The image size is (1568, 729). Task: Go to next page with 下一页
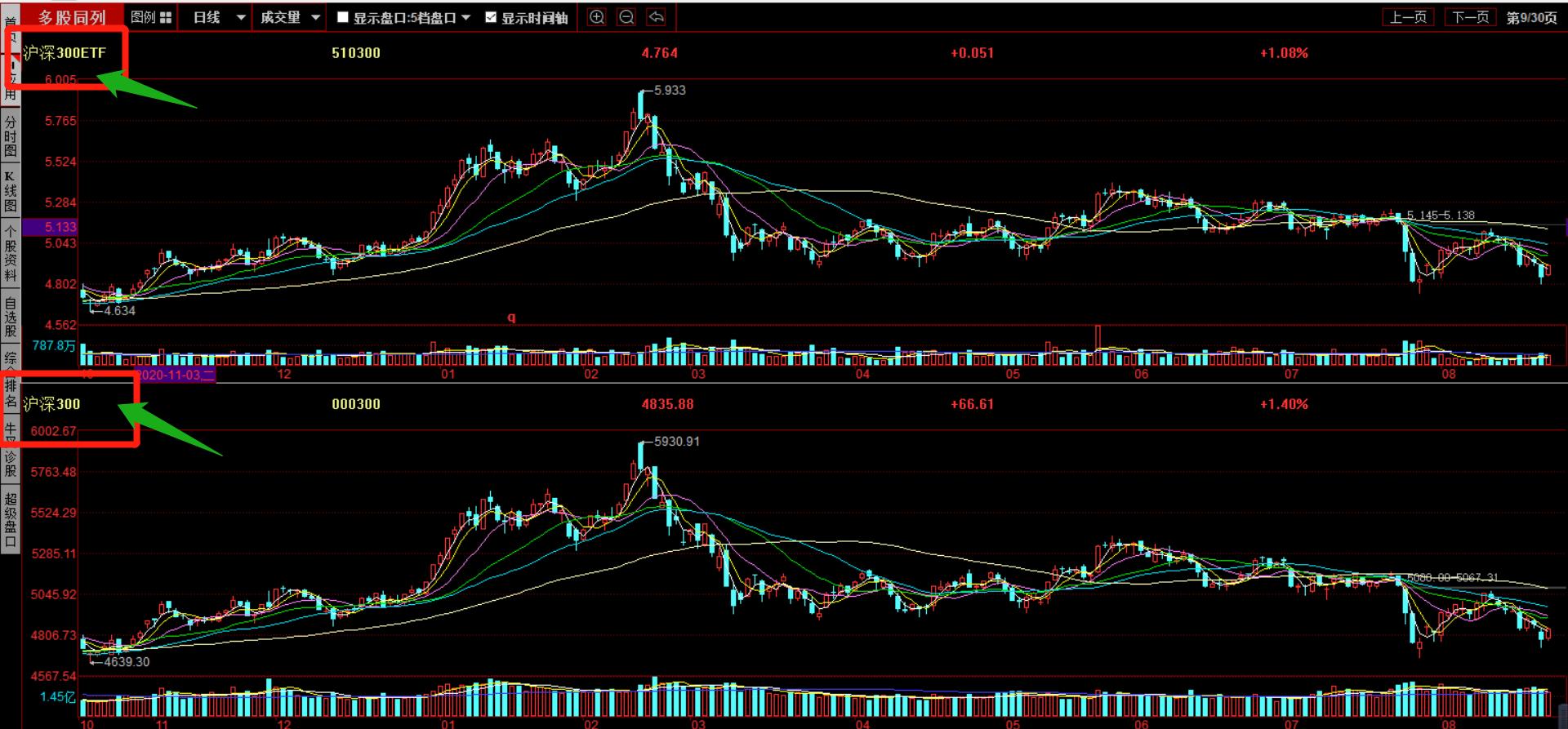pyautogui.click(x=1471, y=17)
